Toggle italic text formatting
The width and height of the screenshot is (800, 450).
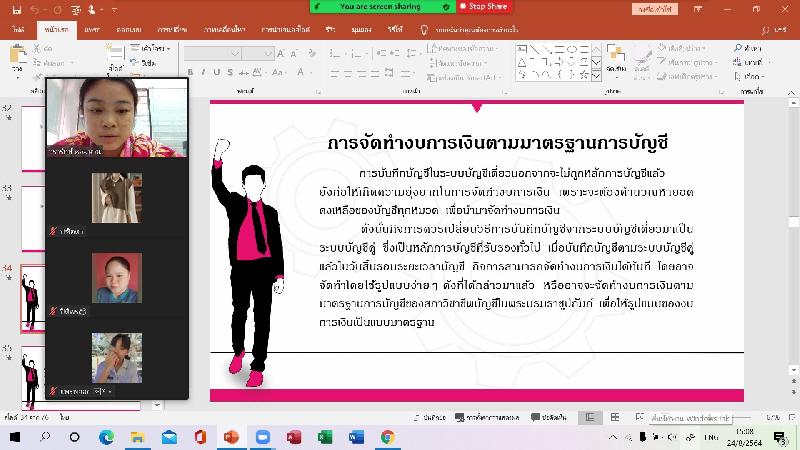(203, 72)
